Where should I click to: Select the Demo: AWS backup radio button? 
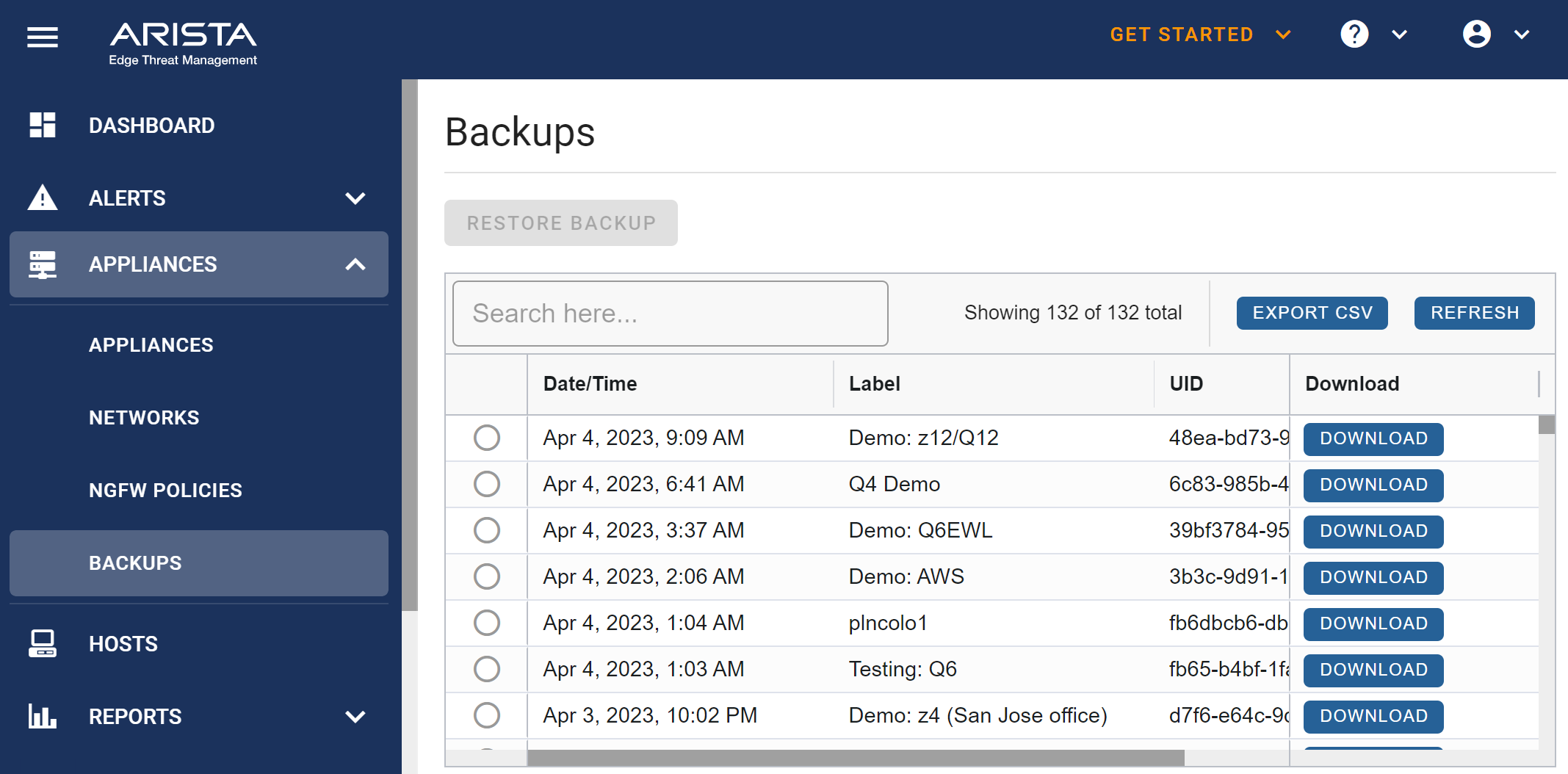[x=487, y=576]
